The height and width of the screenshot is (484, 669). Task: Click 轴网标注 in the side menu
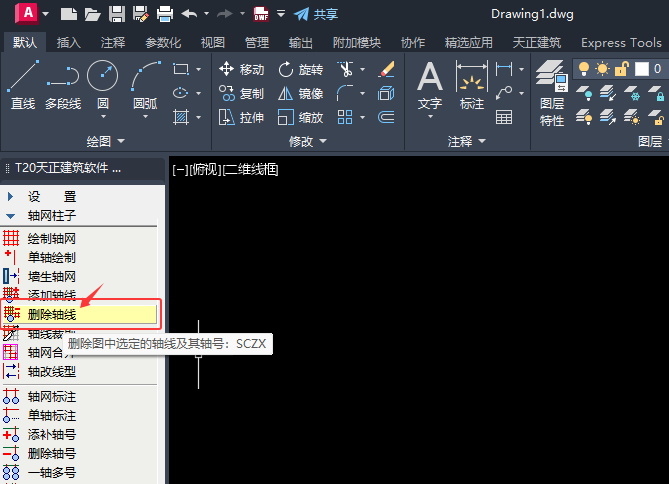click(x=52, y=397)
